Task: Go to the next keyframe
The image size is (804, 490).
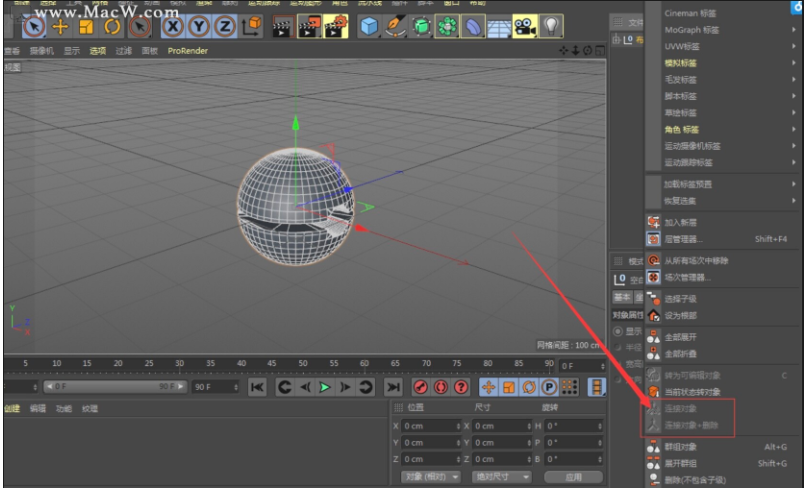Action: (366, 387)
